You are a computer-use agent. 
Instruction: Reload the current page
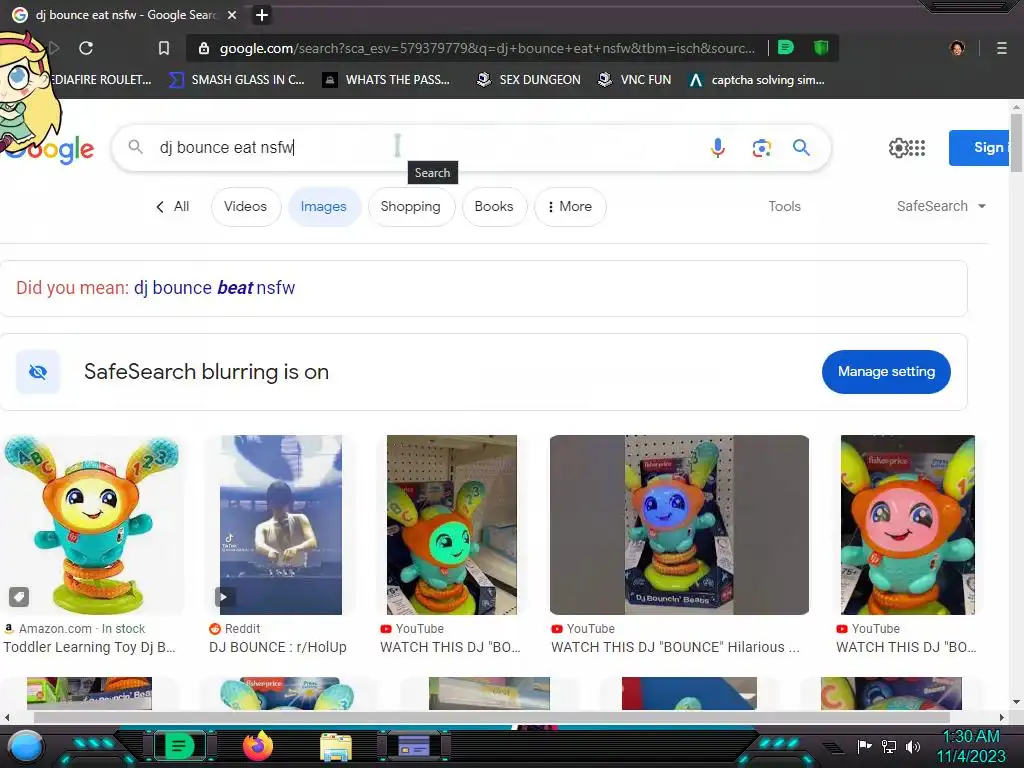[x=86, y=48]
